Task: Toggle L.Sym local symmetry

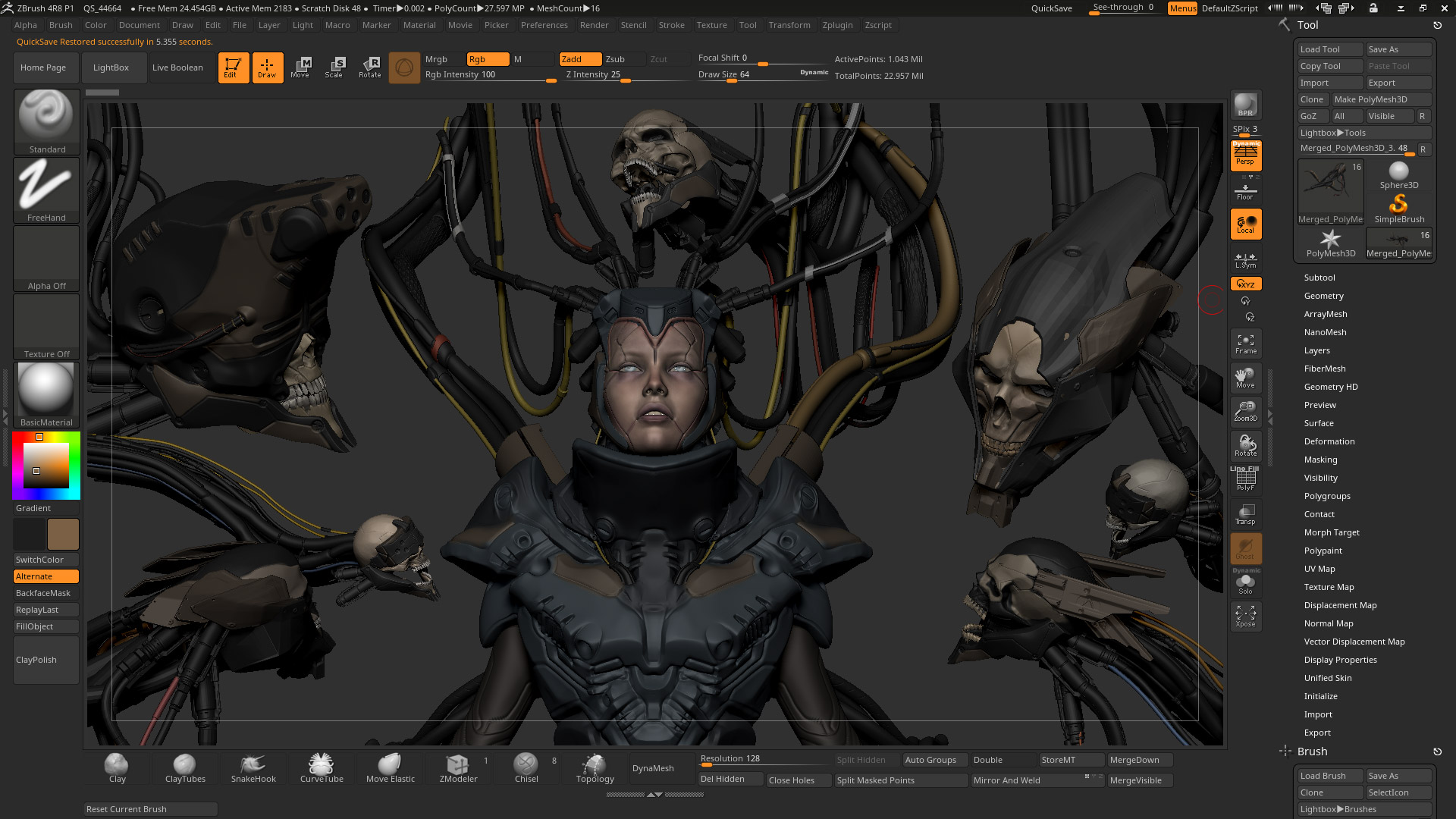Action: point(1246,260)
